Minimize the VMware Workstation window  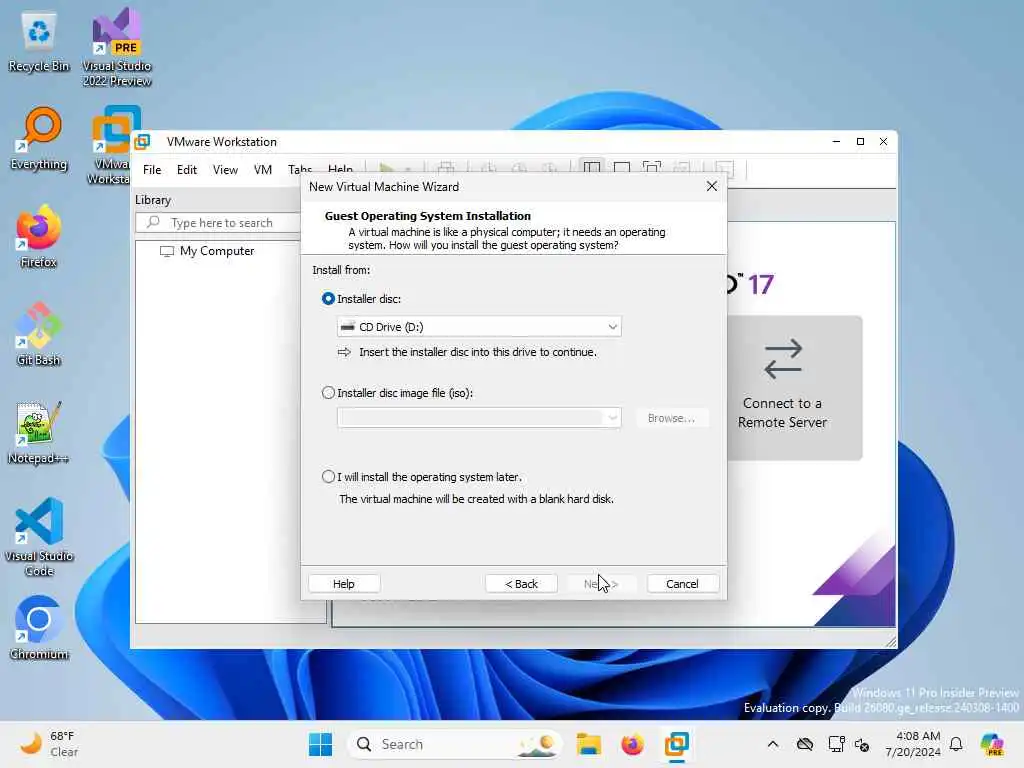click(x=836, y=142)
